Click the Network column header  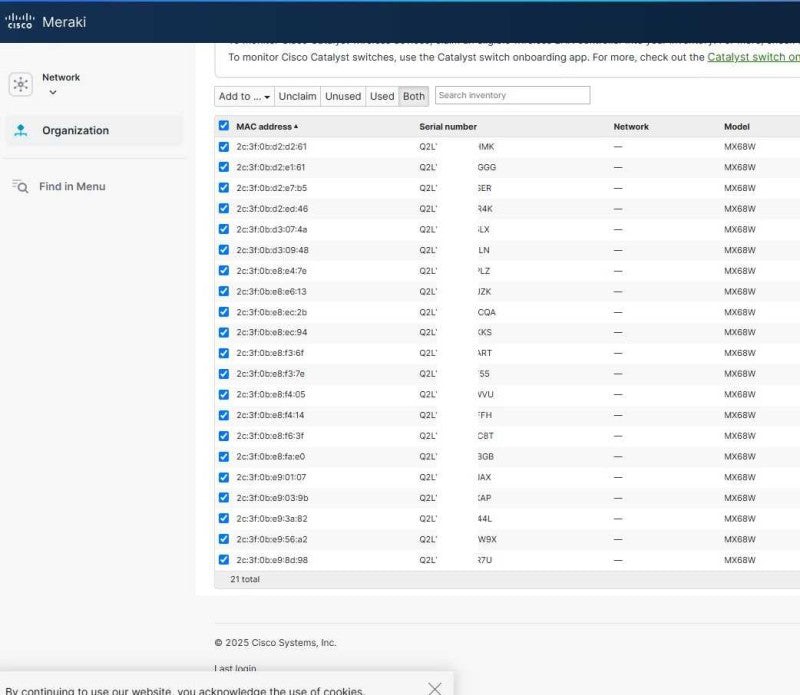click(x=631, y=127)
